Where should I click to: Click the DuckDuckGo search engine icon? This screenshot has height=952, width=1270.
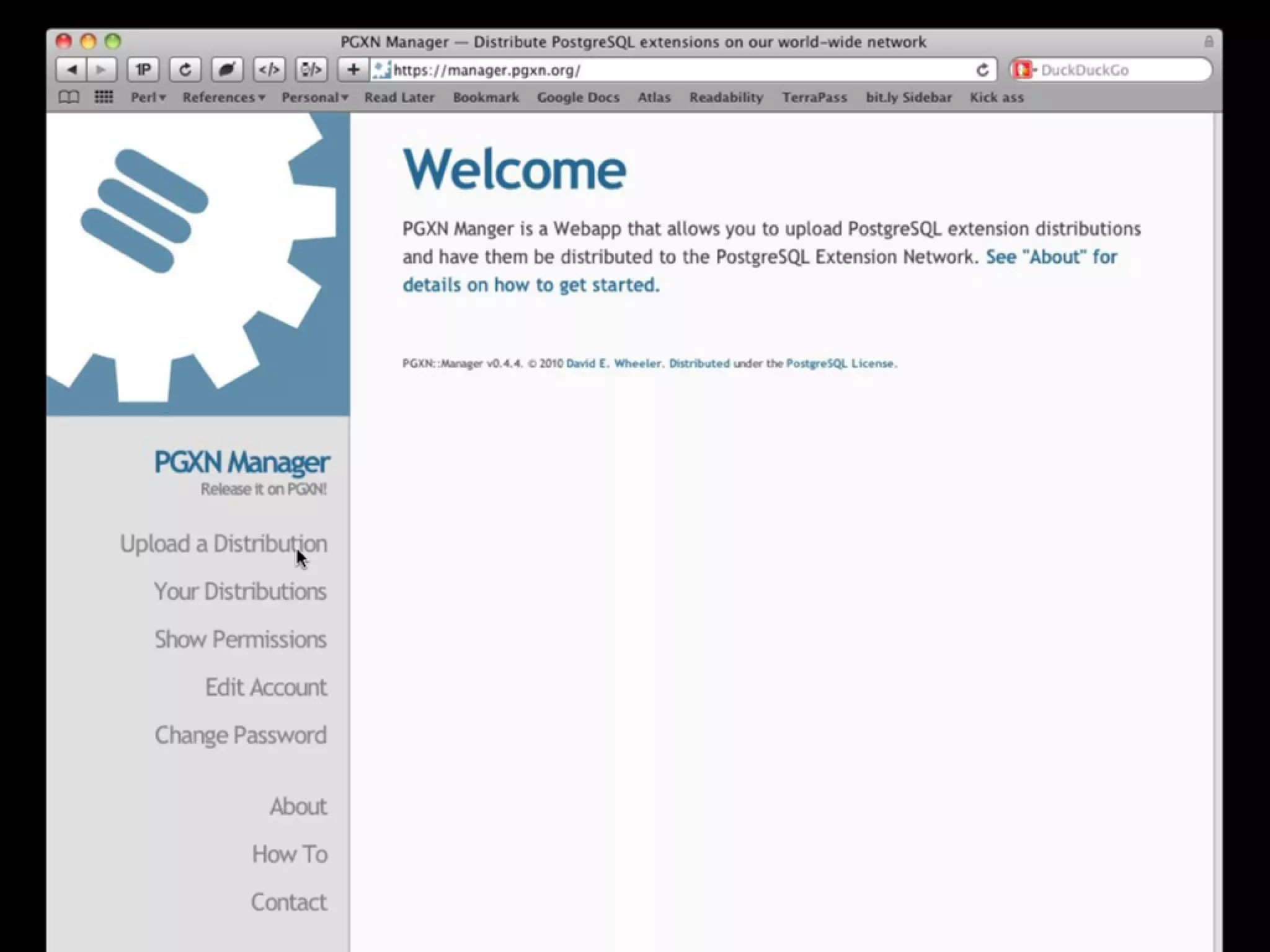pyautogui.click(x=1023, y=69)
